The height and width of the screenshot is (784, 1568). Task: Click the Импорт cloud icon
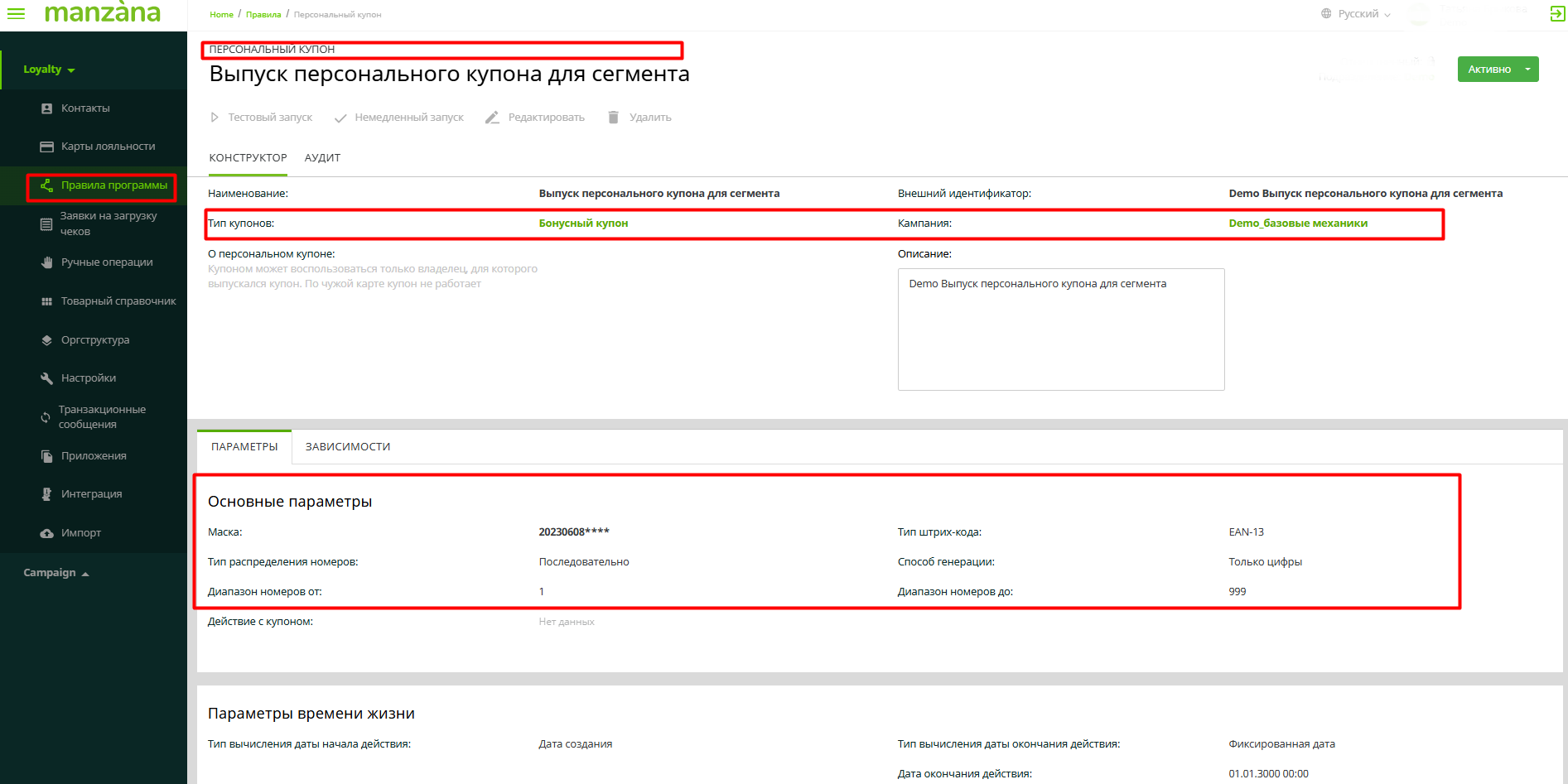tap(46, 533)
